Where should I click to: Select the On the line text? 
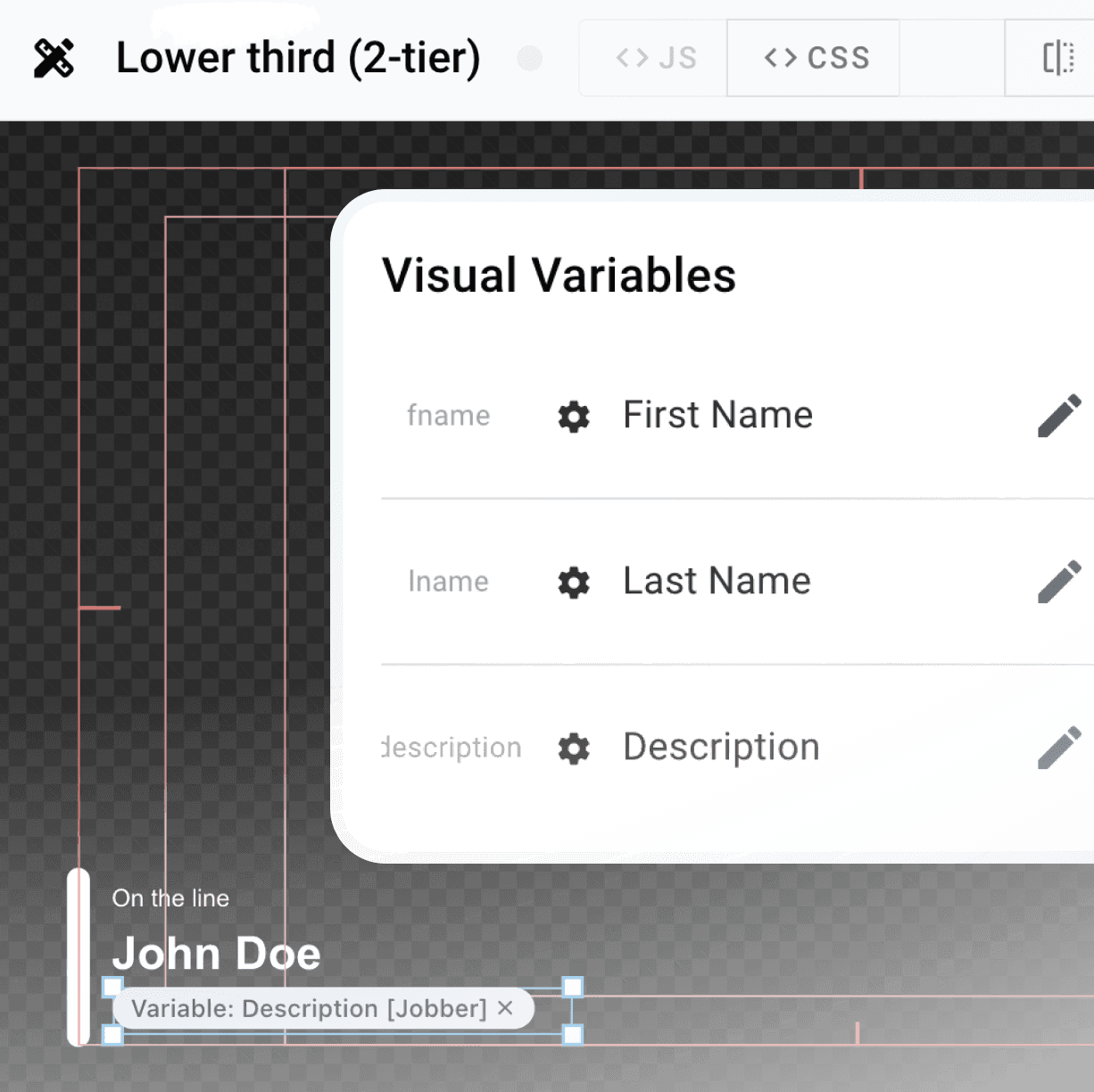click(x=170, y=898)
